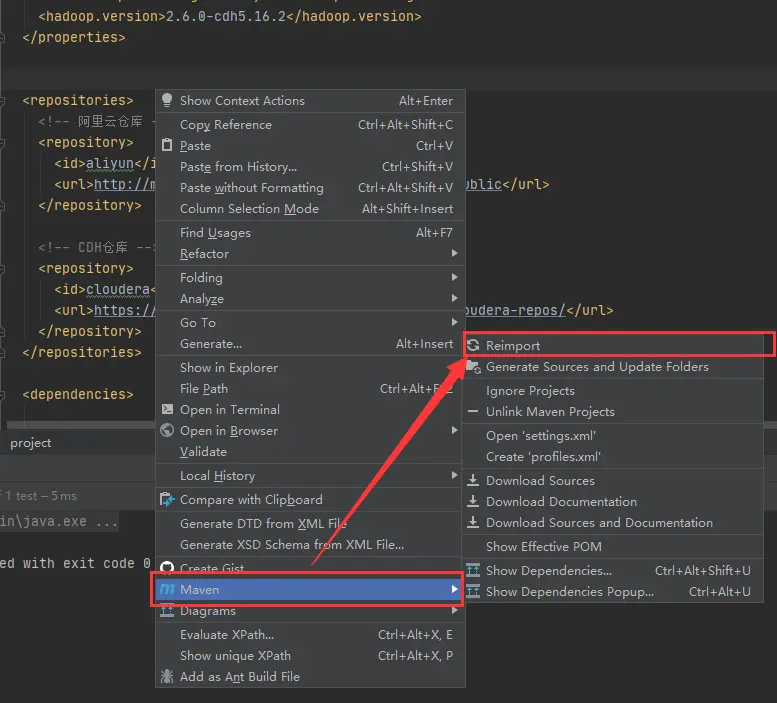Choose Ignore Projects in Maven submenu
Screen dimensions: 777x703
click(613, 390)
